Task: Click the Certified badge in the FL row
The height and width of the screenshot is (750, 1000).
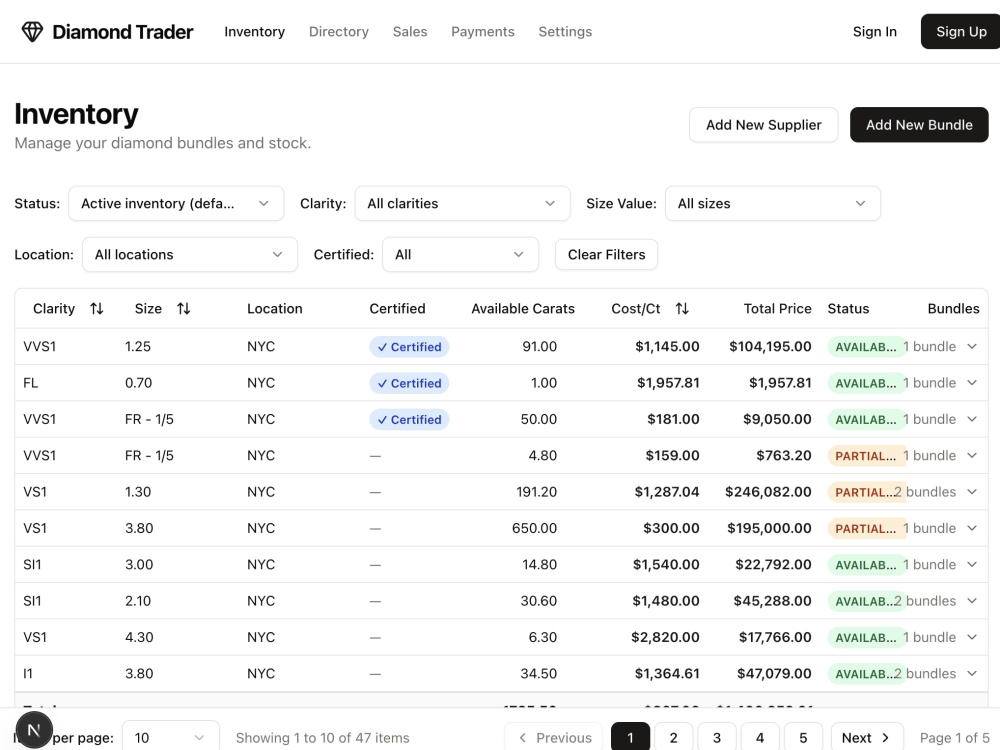Action: tap(409, 383)
